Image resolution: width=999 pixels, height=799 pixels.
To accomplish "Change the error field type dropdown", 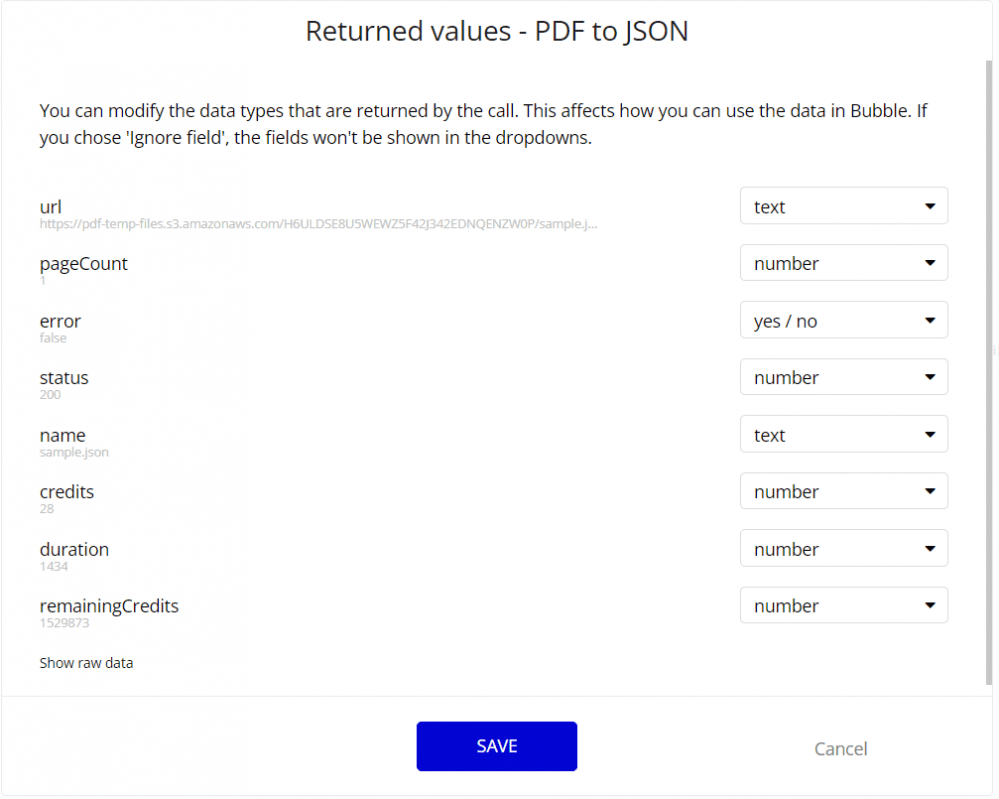I will [843, 321].
